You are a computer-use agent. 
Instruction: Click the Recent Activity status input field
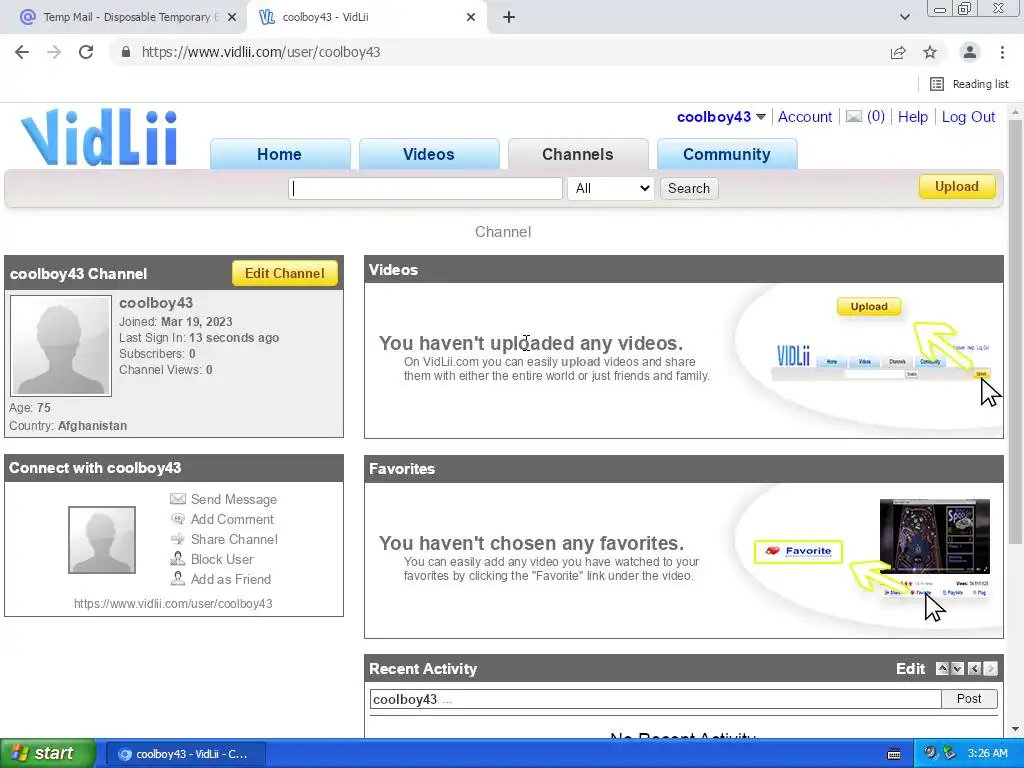click(x=656, y=699)
